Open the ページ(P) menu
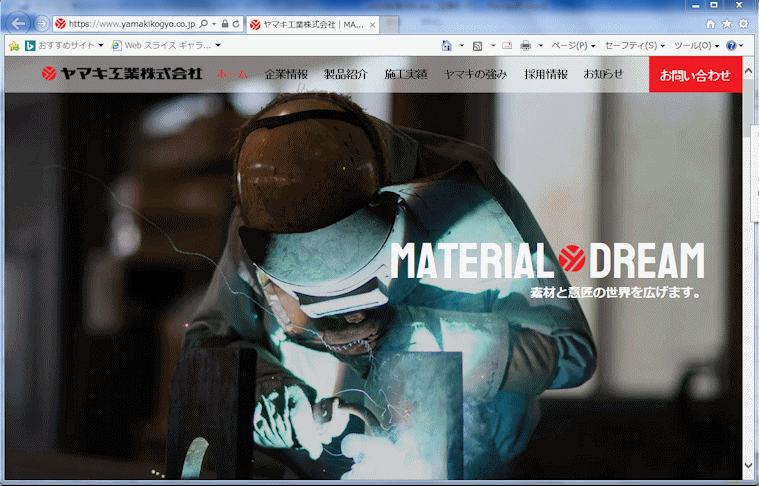 click(573, 46)
